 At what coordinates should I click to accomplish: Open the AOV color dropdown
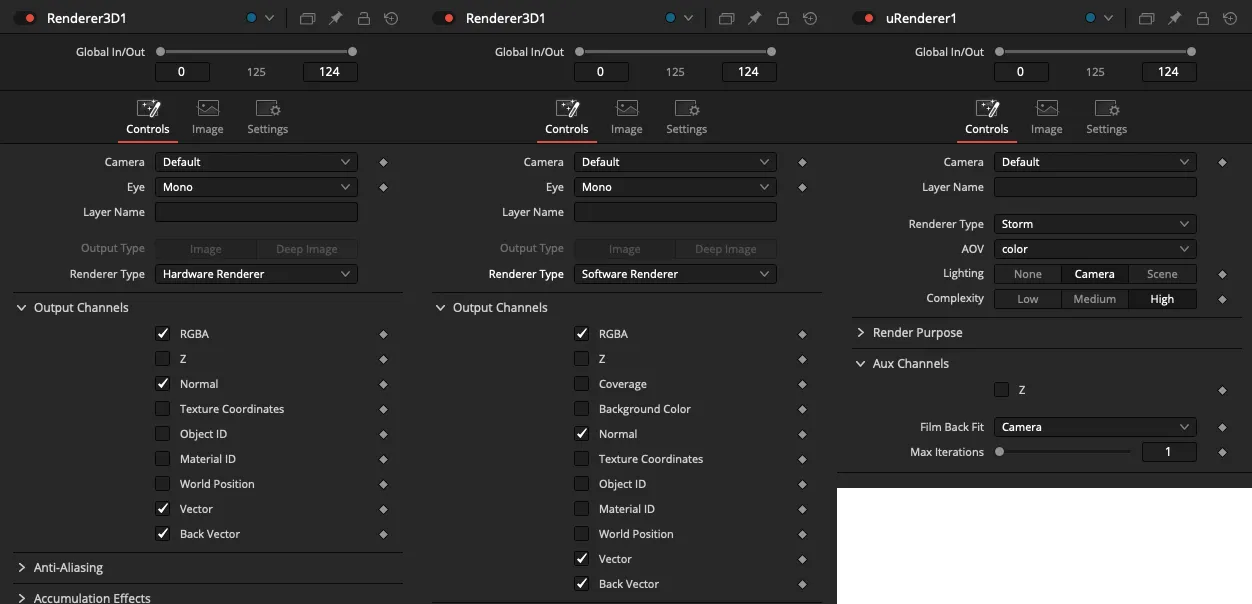pos(1095,249)
